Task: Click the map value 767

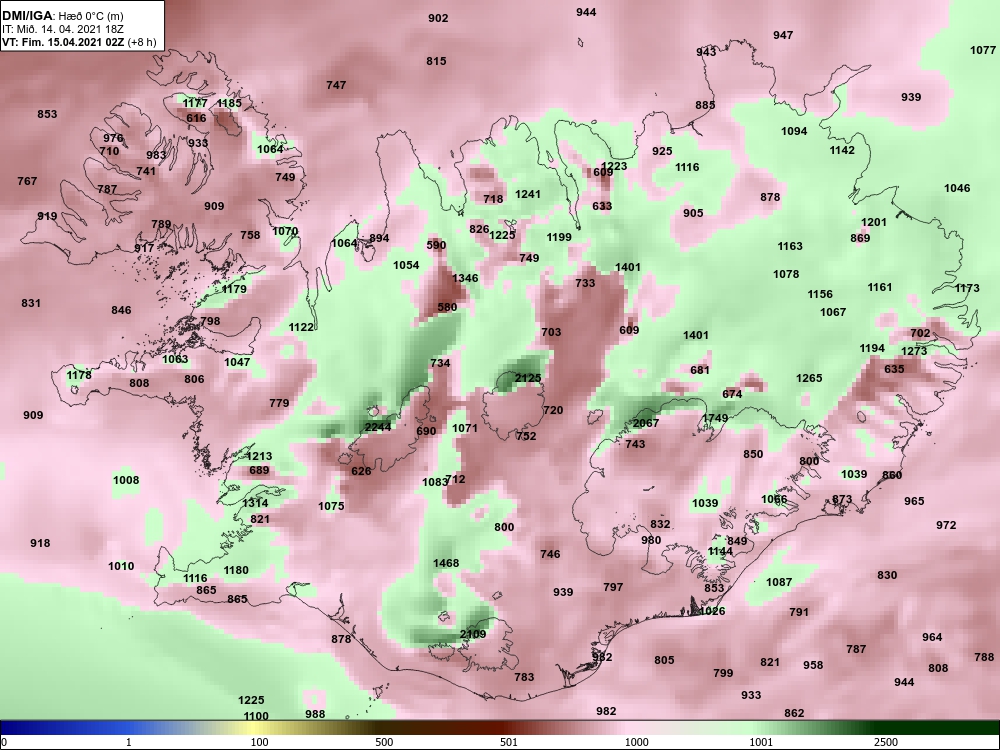Action: (27, 181)
